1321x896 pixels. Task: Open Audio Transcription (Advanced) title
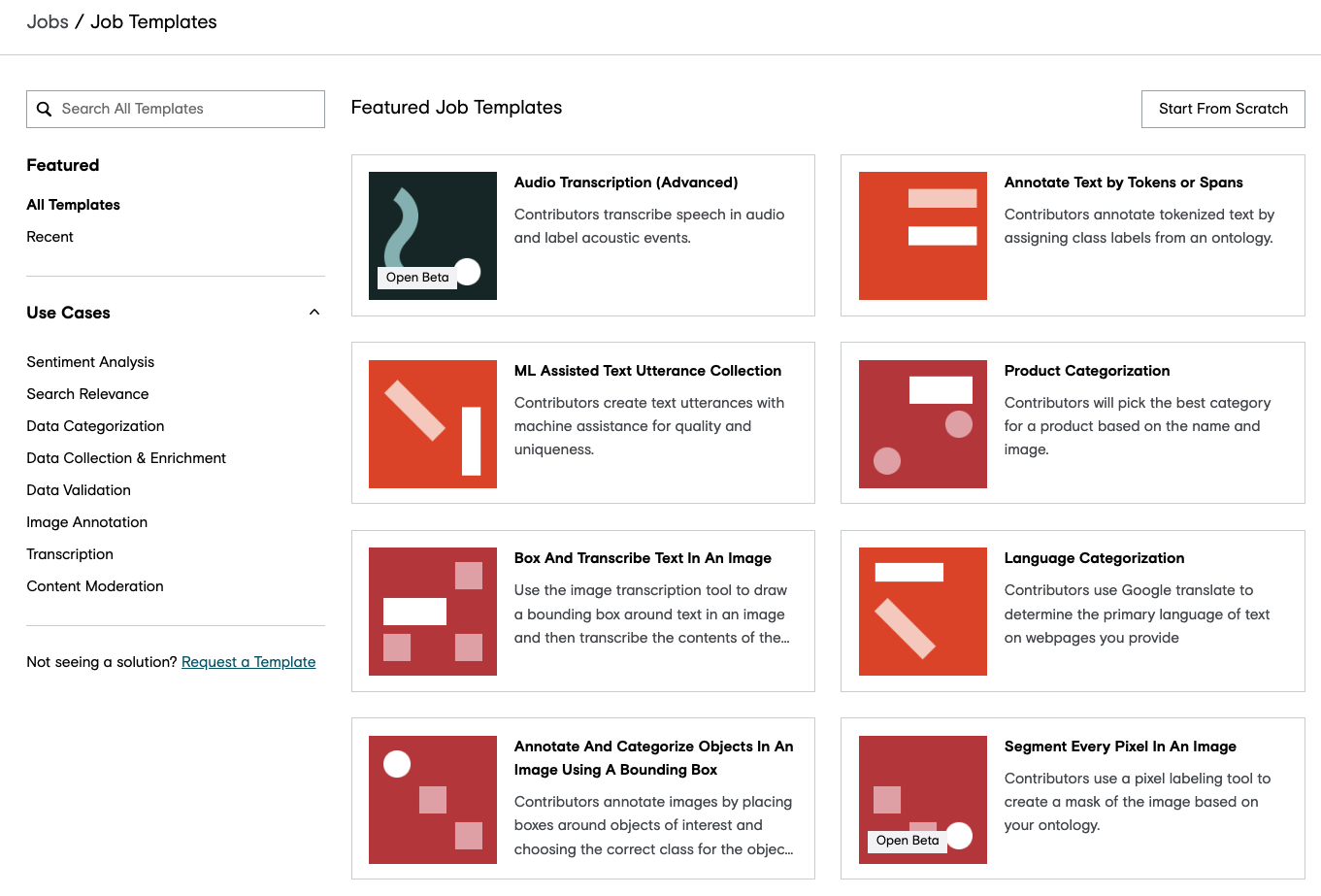(626, 183)
